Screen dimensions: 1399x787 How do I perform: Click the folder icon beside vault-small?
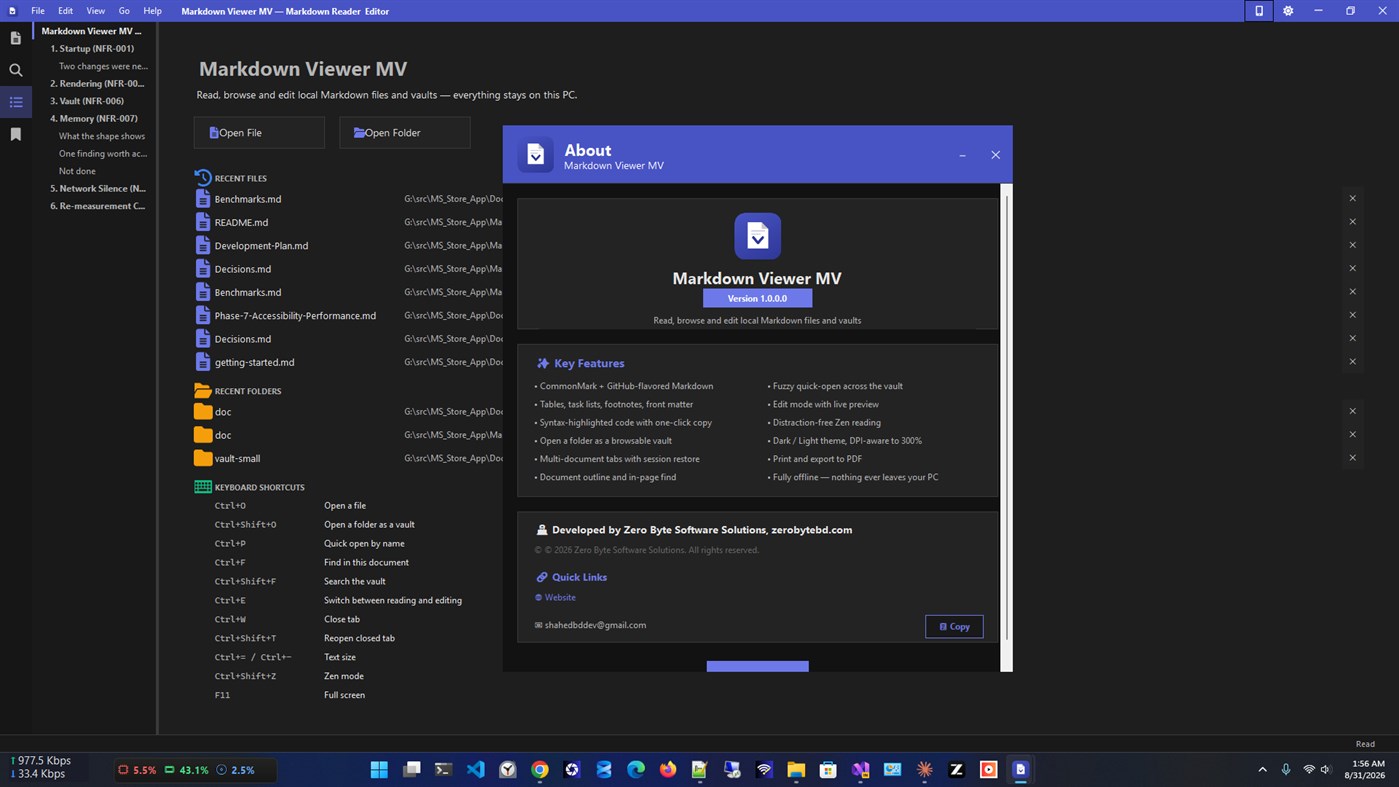(203, 458)
